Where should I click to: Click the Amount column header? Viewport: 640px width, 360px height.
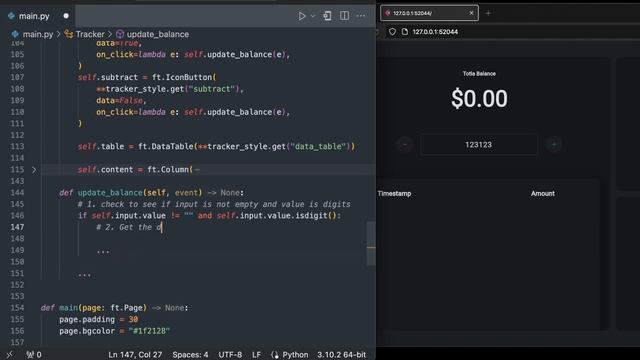point(542,193)
